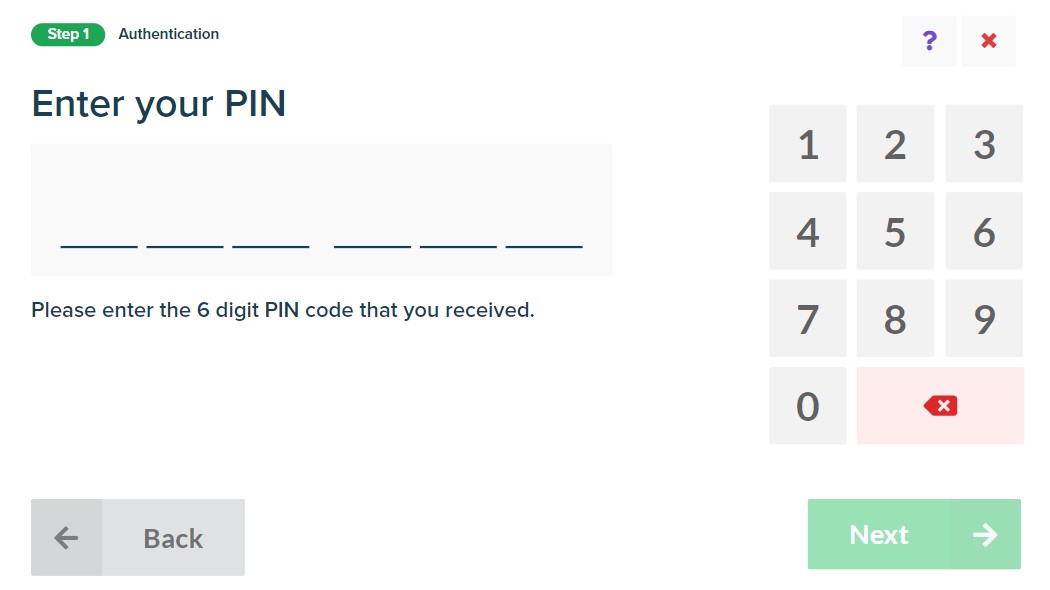The width and height of the screenshot is (1050, 590).
Task: Hit the 5 key on keypad
Action: (x=895, y=232)
